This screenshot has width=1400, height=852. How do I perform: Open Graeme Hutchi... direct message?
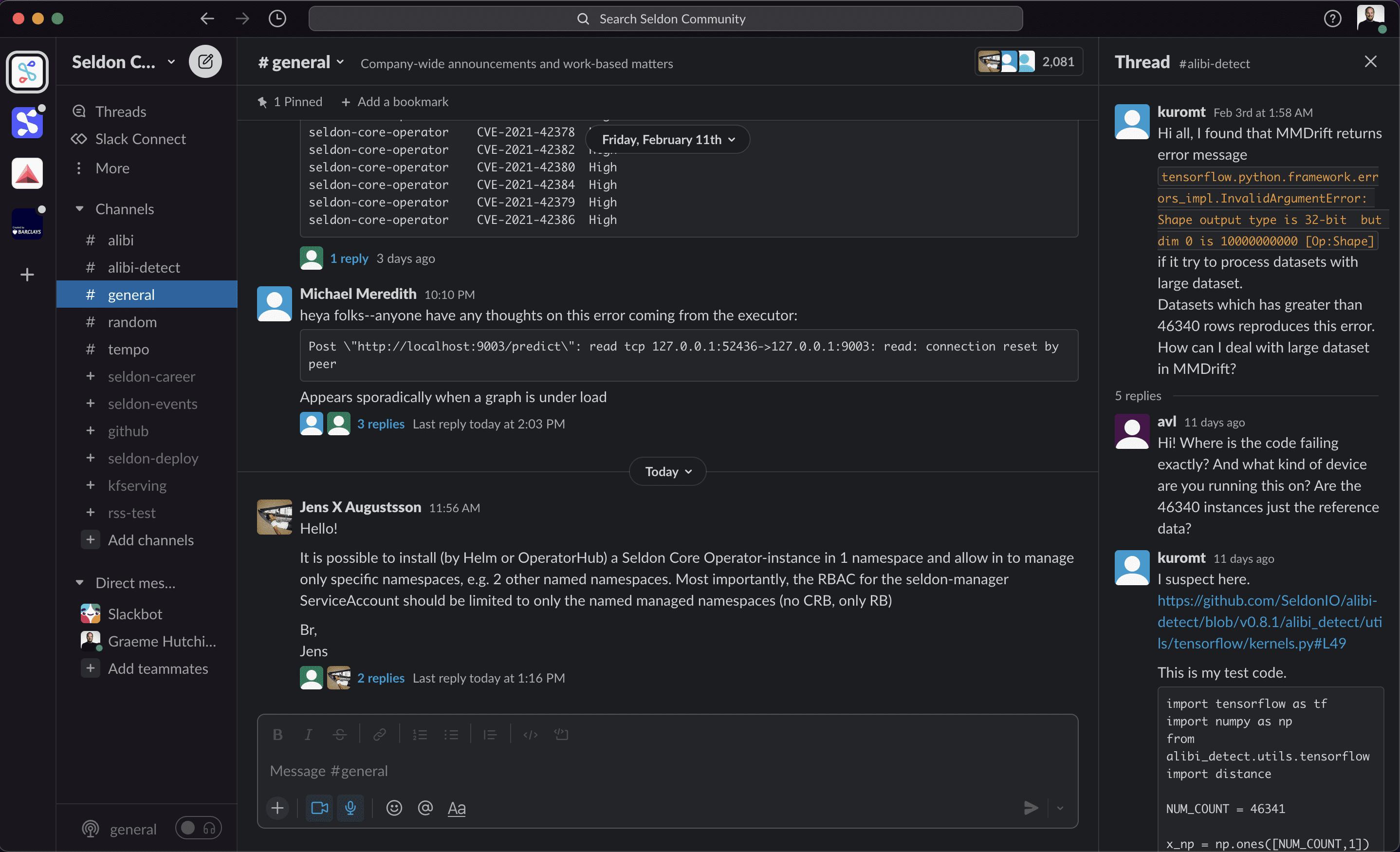tap(147, 641)
